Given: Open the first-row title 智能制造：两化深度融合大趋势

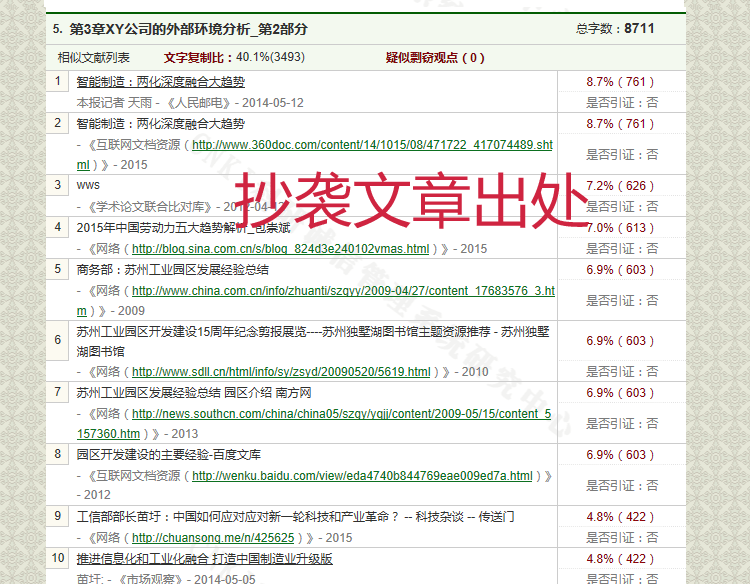Looking at the screenshot, I should [x=160, y=82].
